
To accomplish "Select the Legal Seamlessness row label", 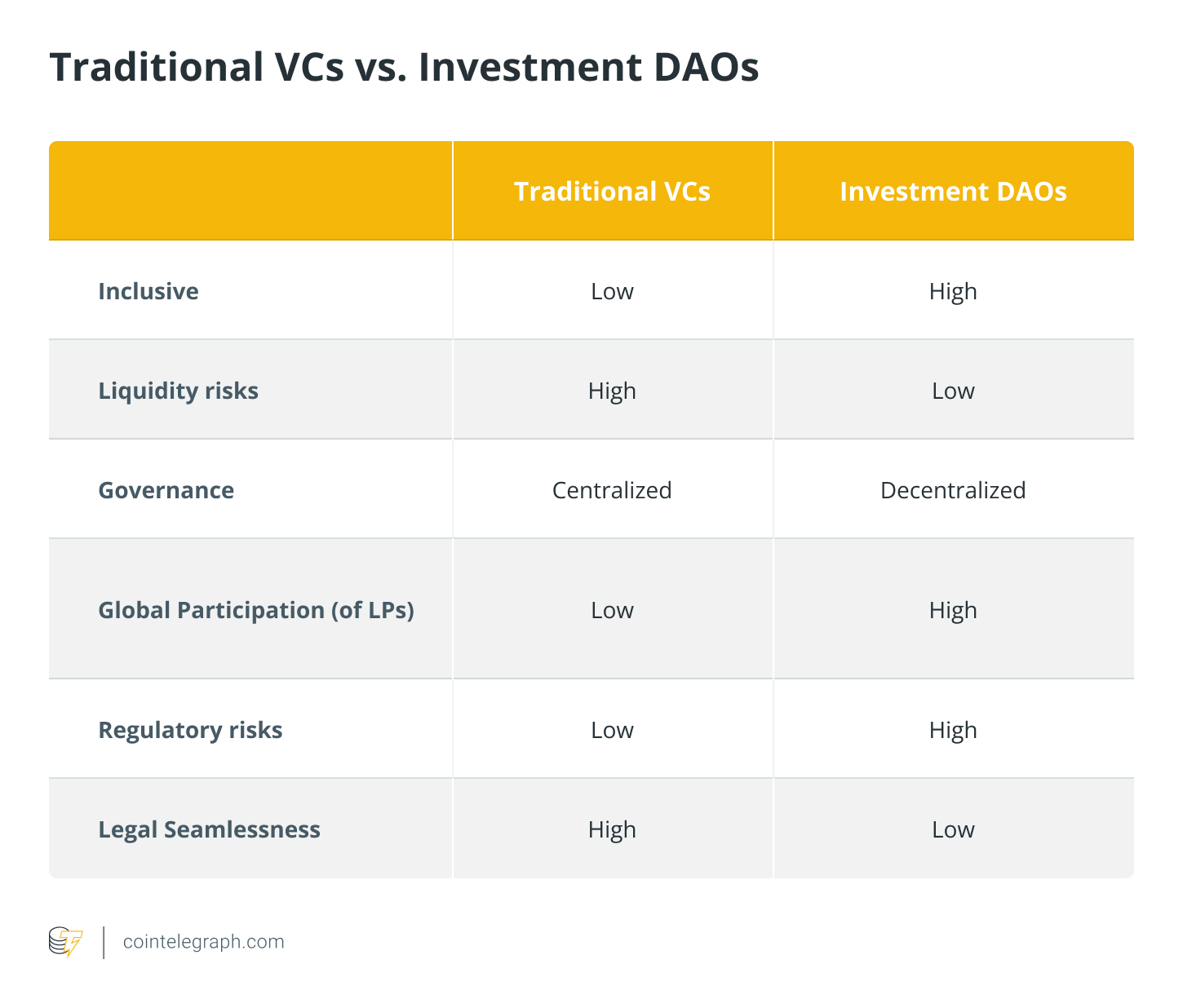I will [209, 829].
